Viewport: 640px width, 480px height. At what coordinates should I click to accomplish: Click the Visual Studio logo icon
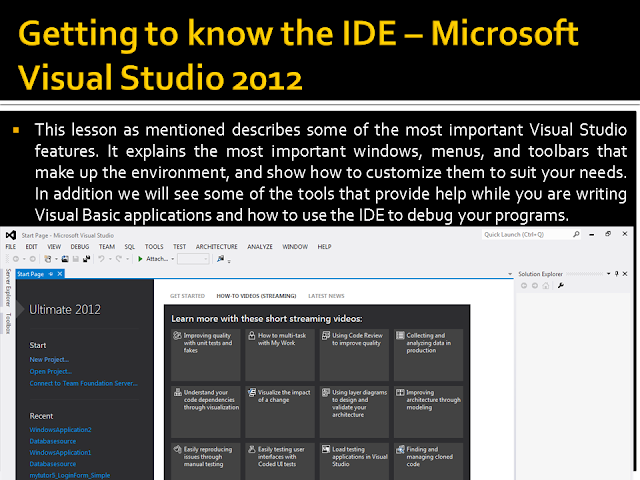(11, 235)
